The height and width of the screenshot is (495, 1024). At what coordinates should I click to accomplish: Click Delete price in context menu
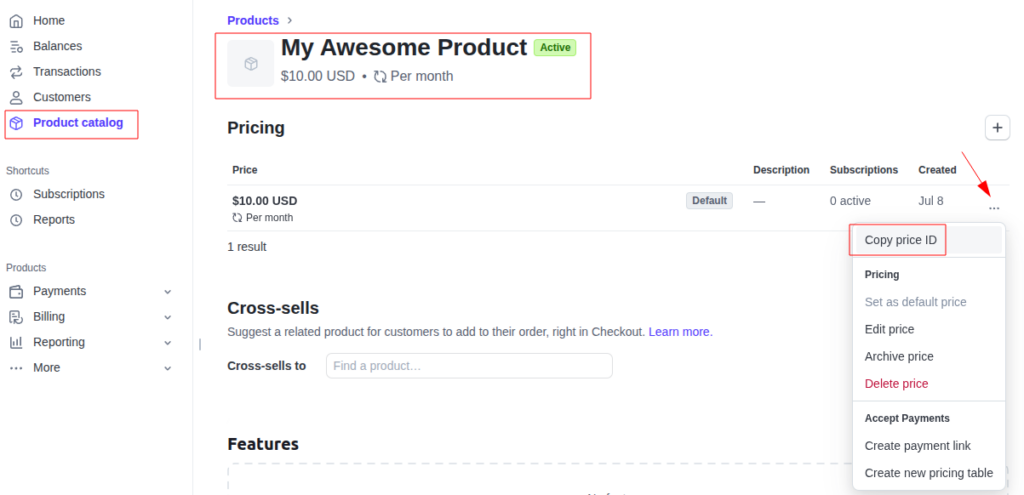(896, 383)
